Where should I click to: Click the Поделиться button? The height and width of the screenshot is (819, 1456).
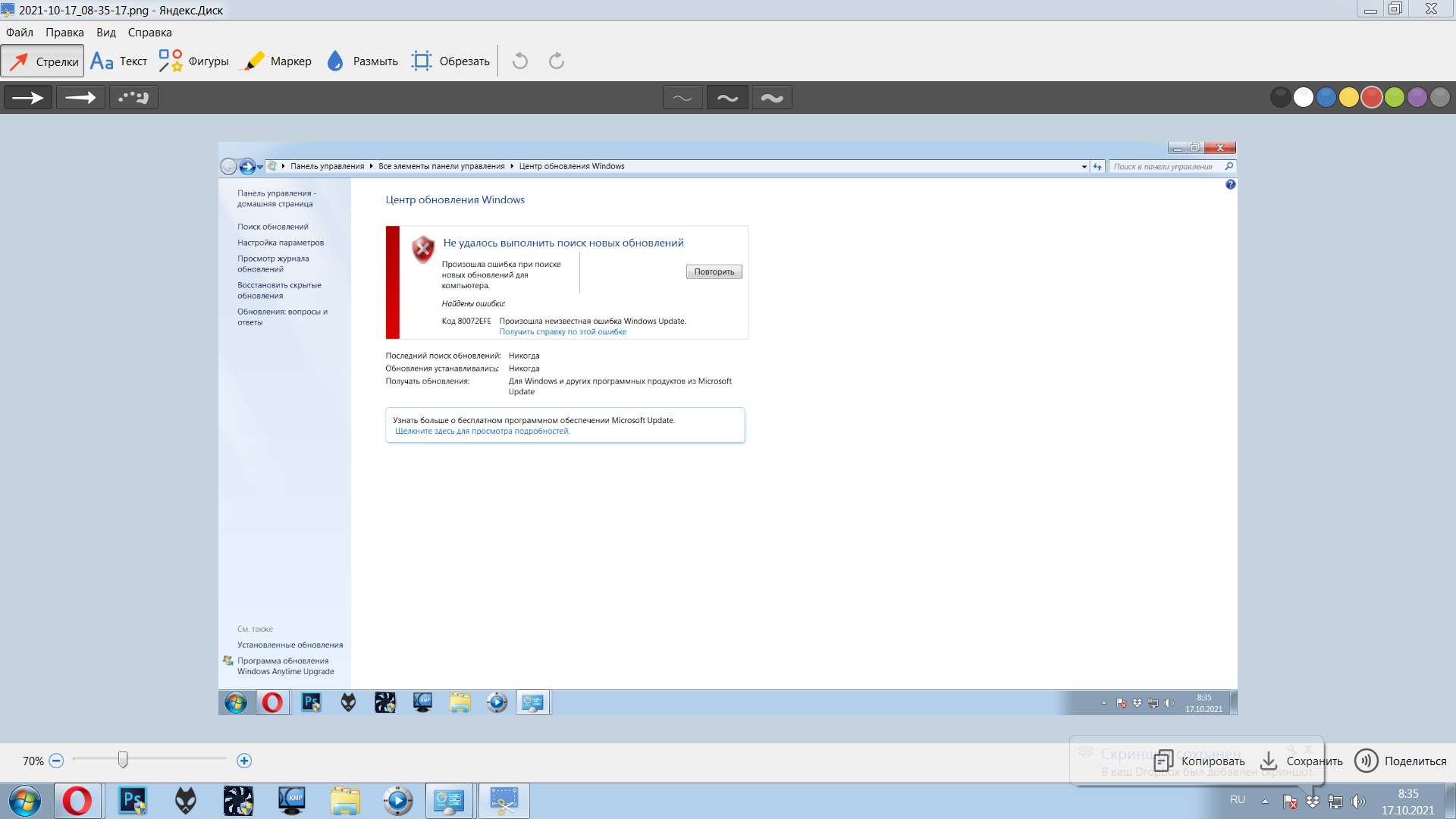(1401, 761)
